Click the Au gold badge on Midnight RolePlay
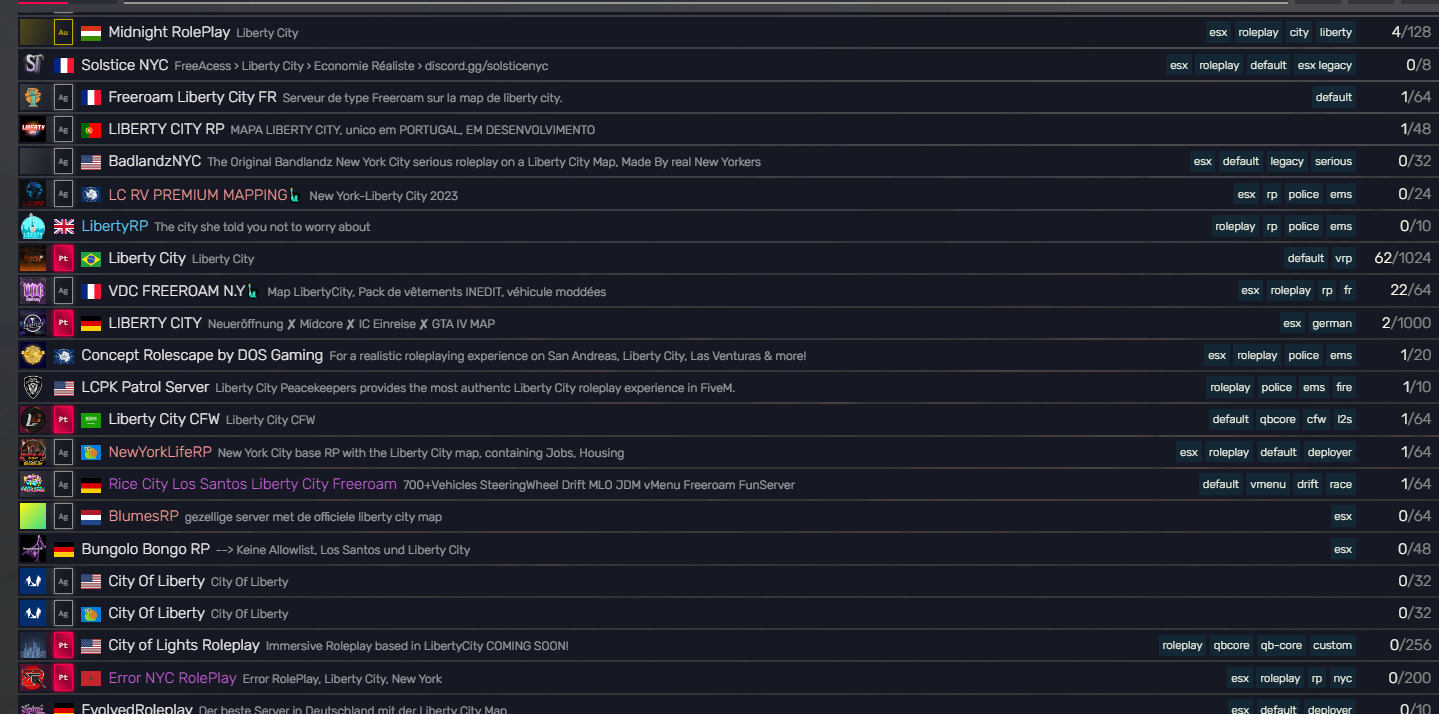Screen dimensions: 1439x714 click(63, 32)
